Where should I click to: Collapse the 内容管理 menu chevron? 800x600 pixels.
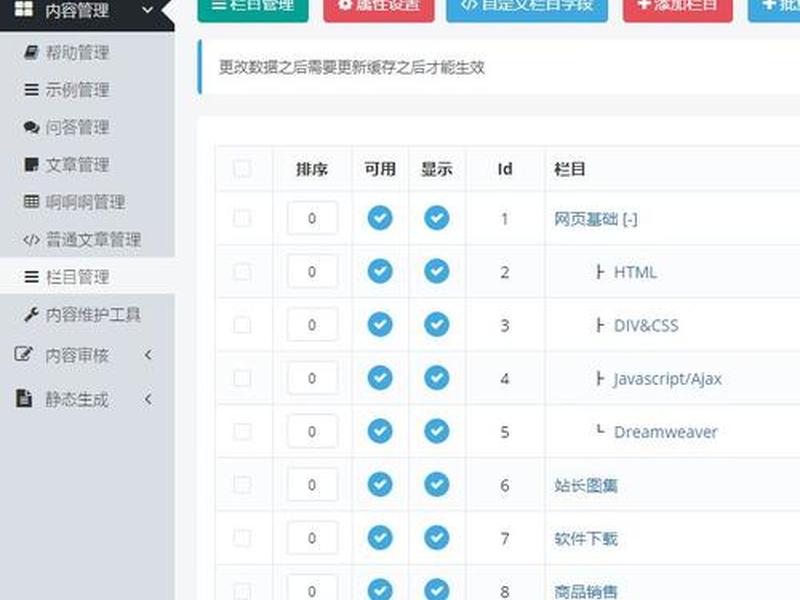[x=147, y=10]
